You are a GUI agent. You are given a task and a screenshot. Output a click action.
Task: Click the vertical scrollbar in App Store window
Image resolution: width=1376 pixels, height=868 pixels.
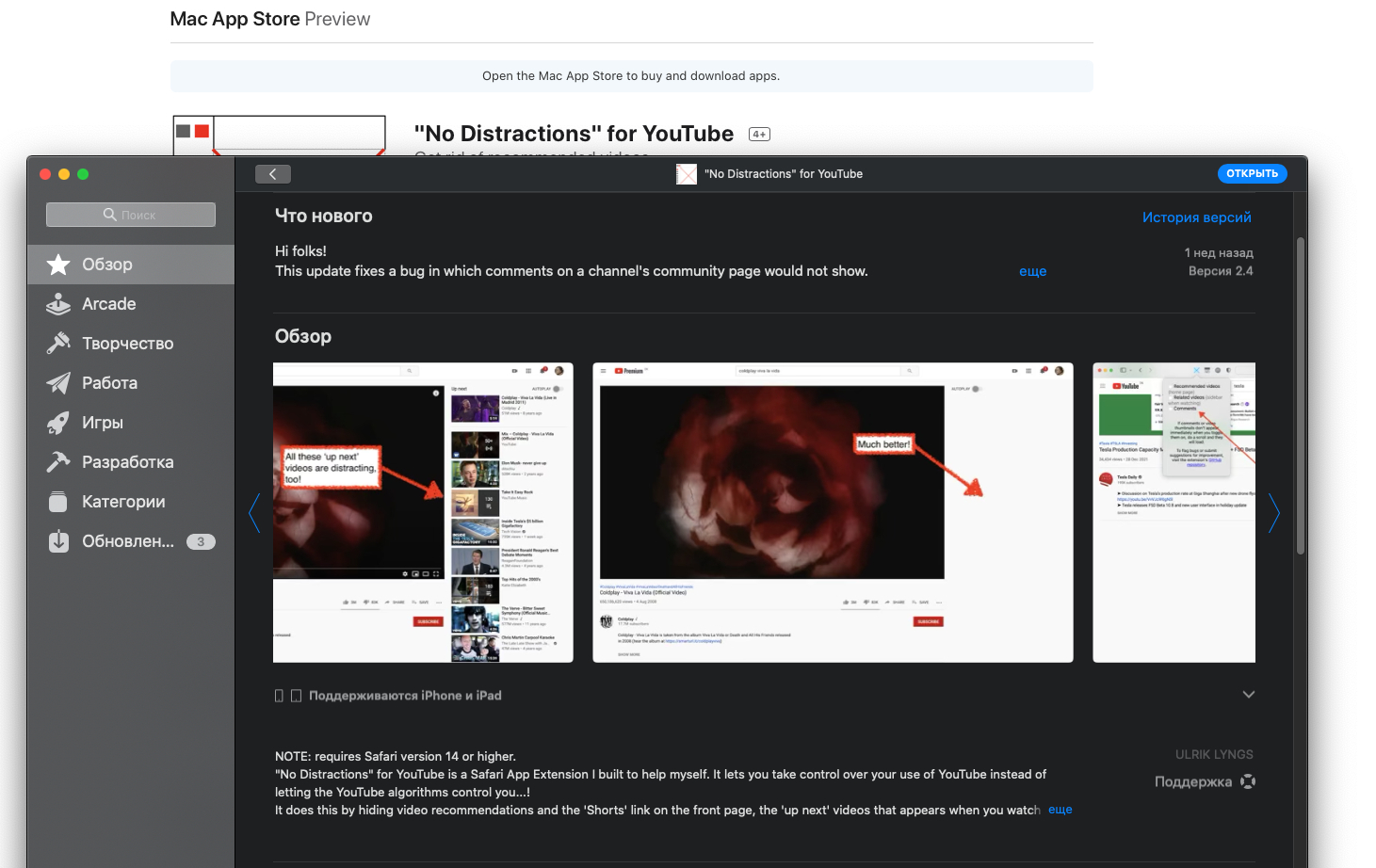[1301, 395]
